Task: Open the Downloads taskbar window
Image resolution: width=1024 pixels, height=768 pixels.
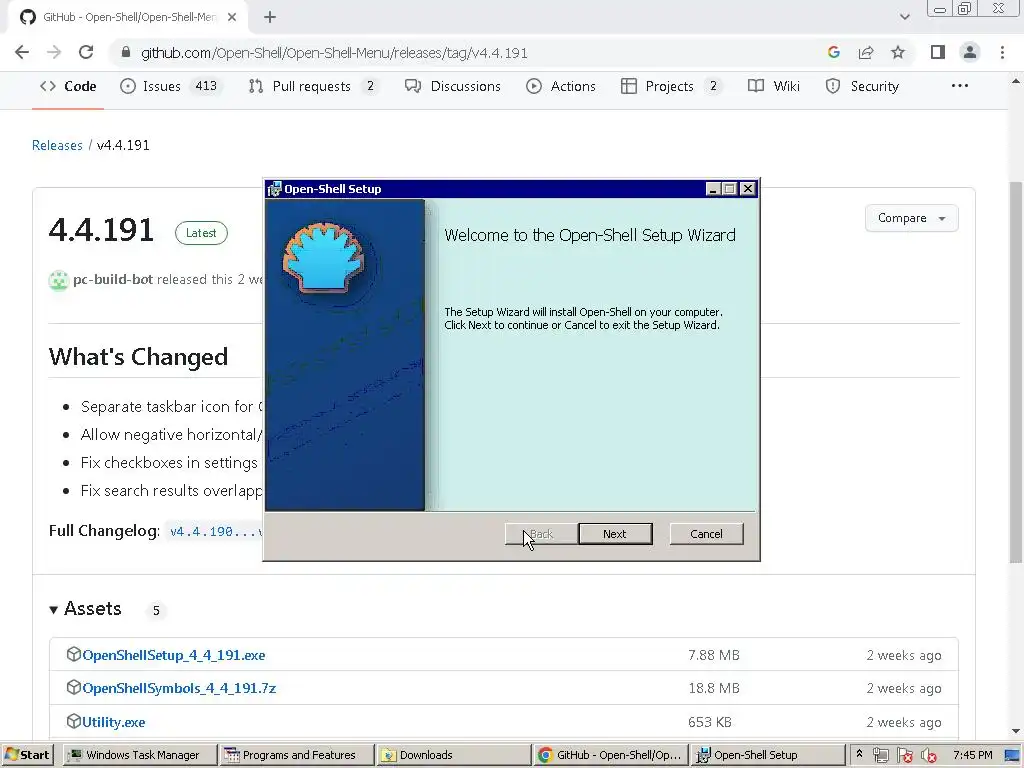Action: [x=453, y=755]
